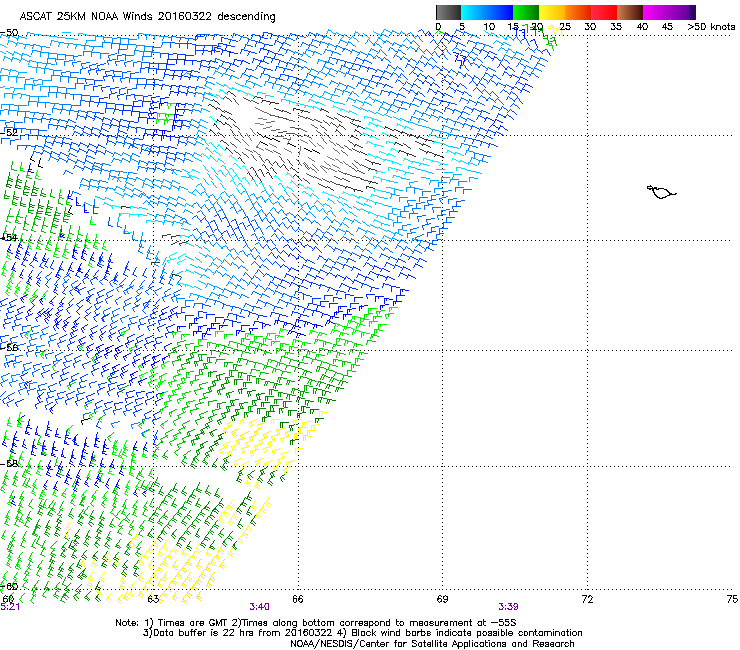Select the gray 0–5 knots legend swatch

coord(448,12)
